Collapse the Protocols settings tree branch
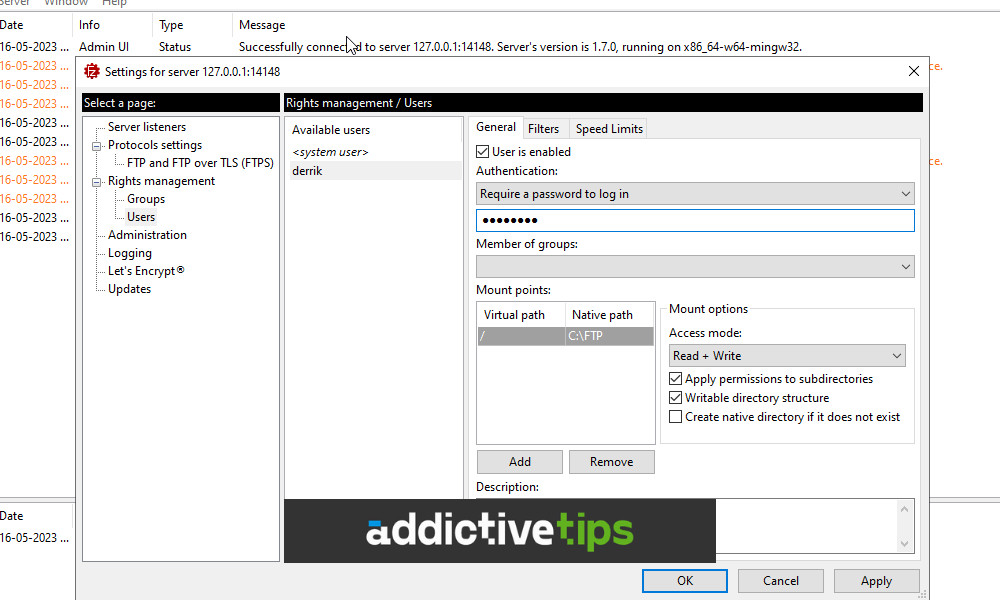 pyautogui.click(x=96, y=145)
